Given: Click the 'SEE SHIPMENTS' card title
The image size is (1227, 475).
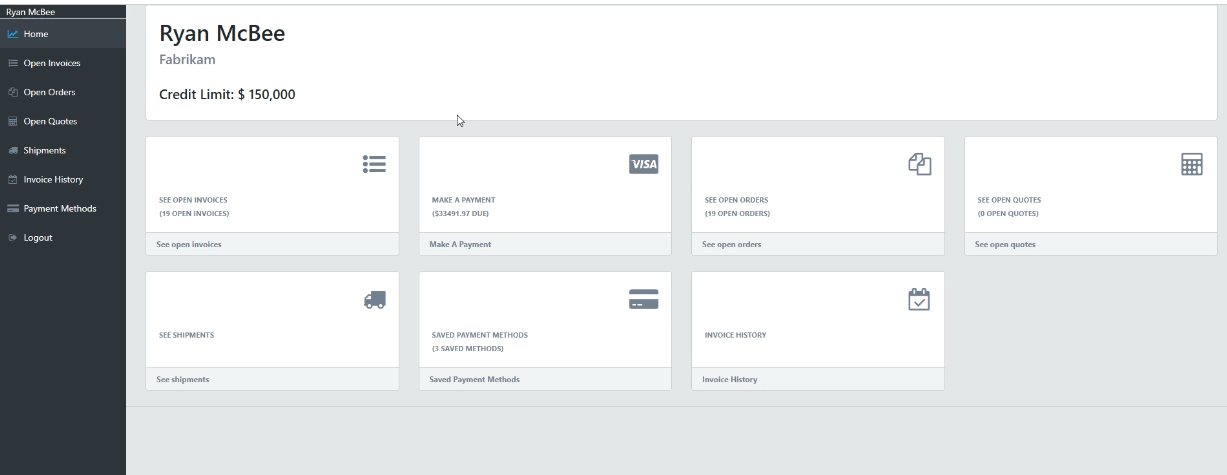Looking at the screenshot, I should click(186, 335).
